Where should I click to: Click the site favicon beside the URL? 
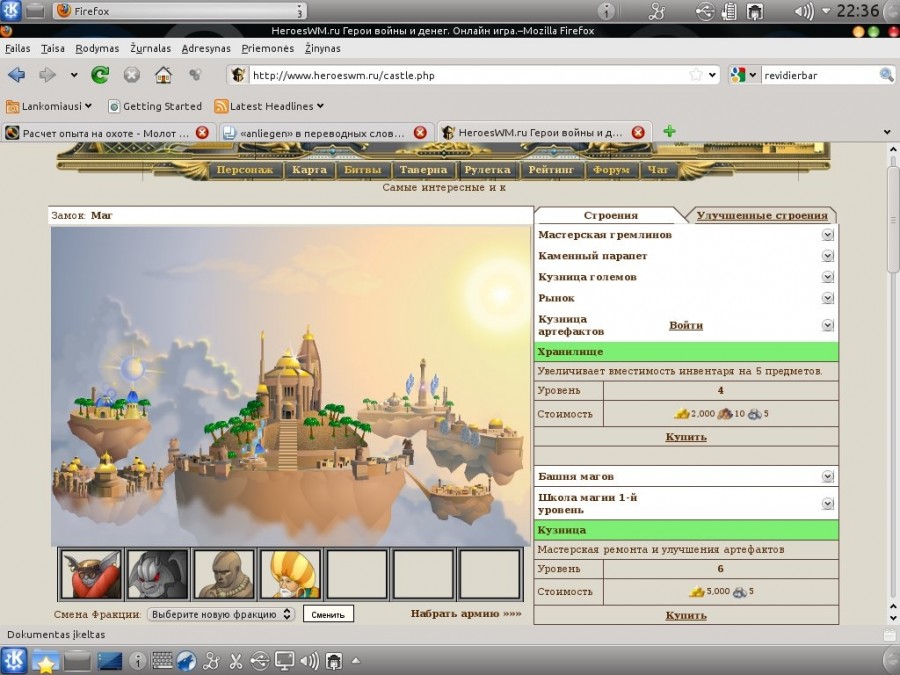(x=238, y=75)
